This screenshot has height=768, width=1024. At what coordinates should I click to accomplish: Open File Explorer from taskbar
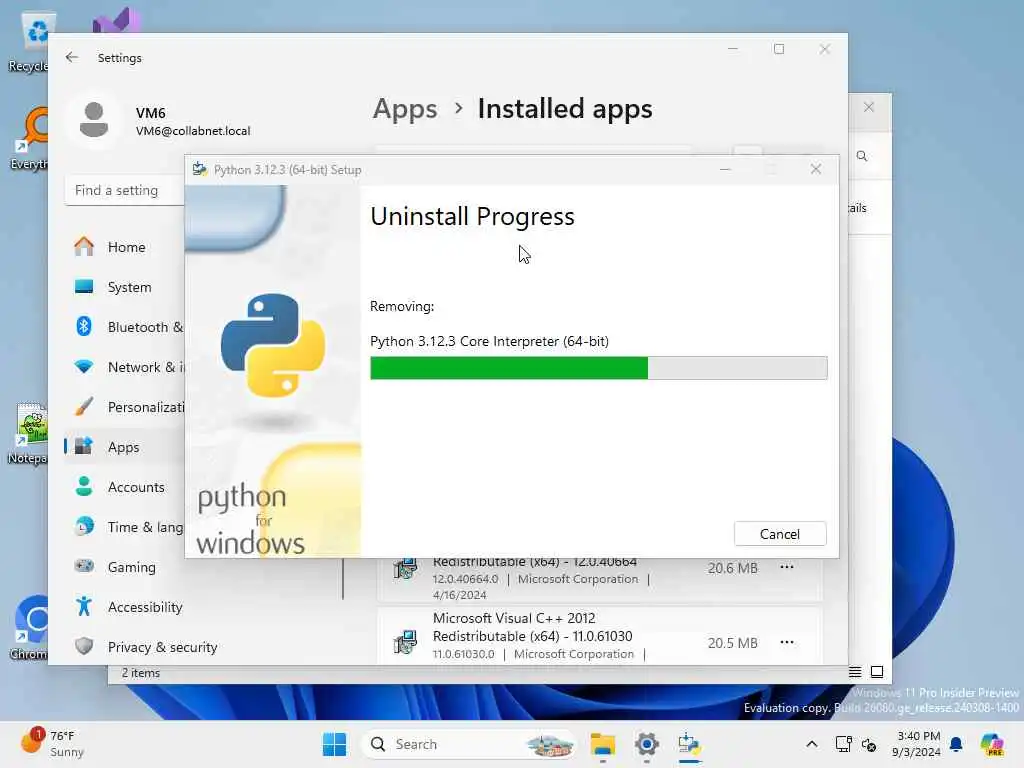coord(603,744)
